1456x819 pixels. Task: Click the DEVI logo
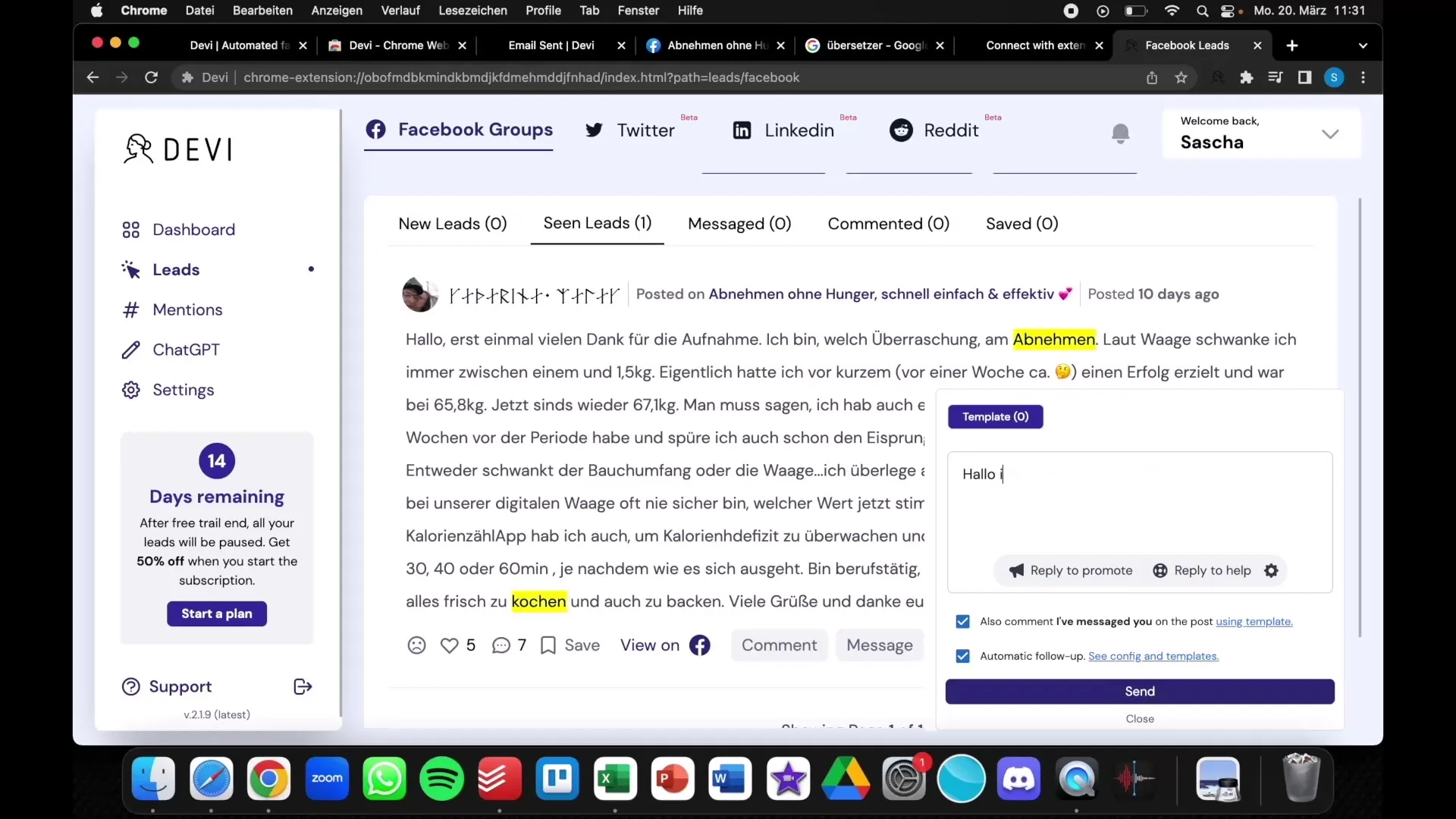pos(178,149)
